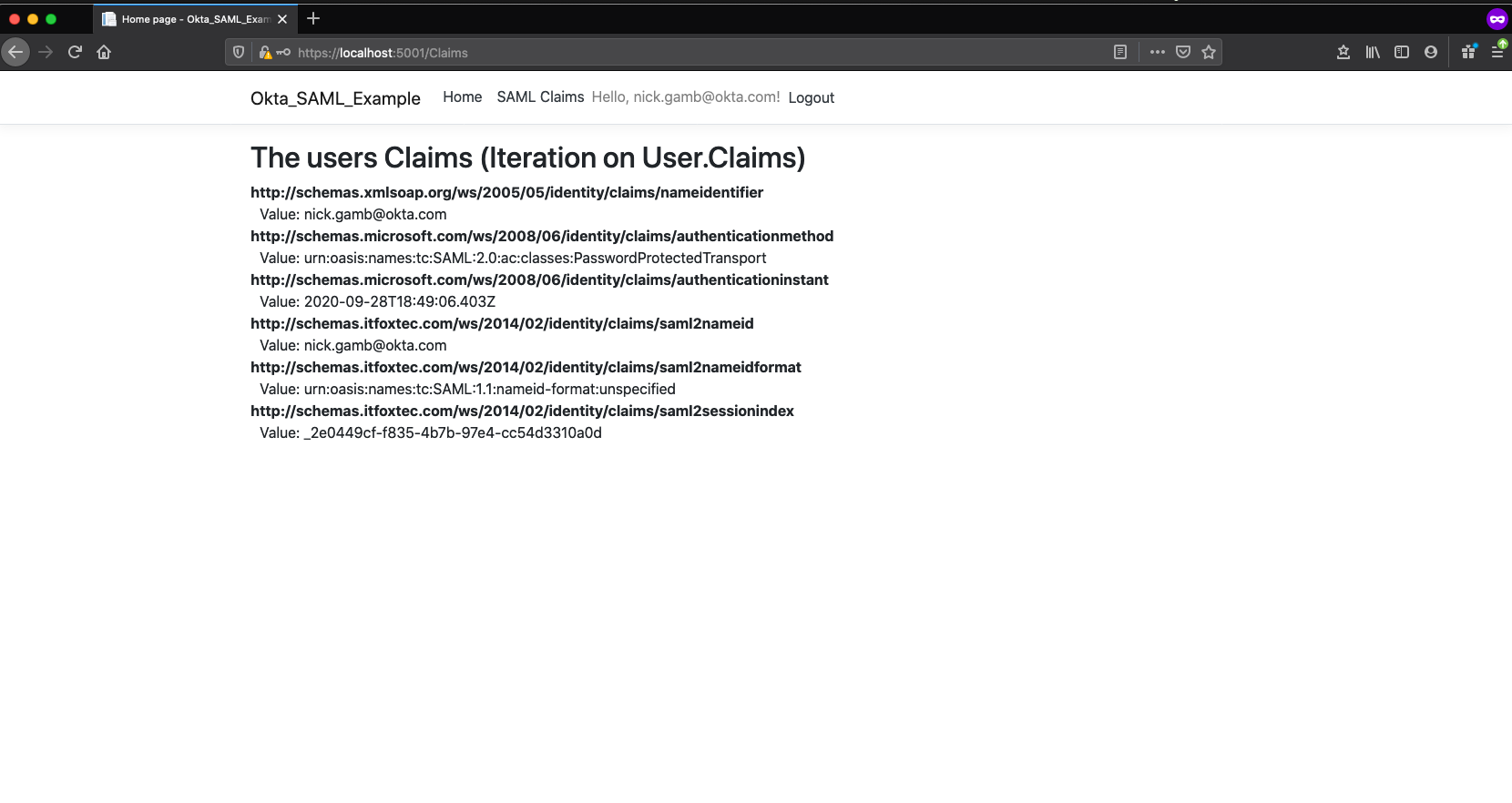
Task: Reload the current page
Action: [75, 52]
